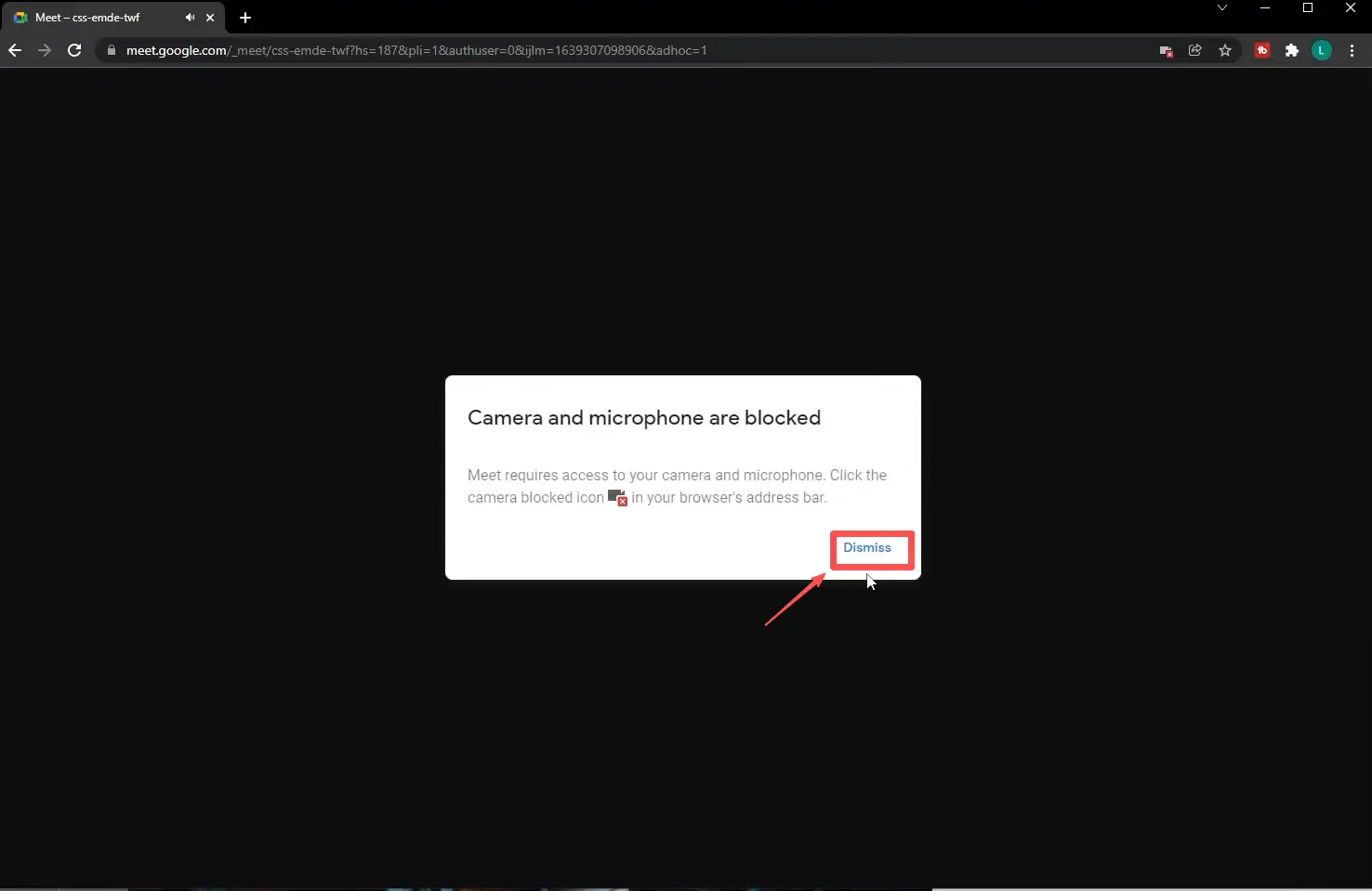Open a new tab with the plus button
This screenshot has width=1372, height=891.
click(x=245, y=18)
